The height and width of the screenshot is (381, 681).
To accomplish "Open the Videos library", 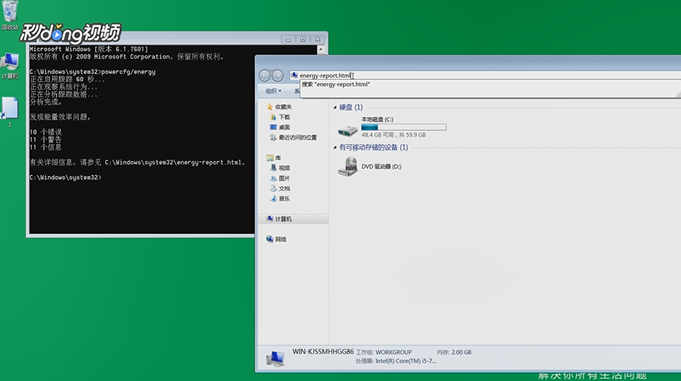I will coord(280,168).
